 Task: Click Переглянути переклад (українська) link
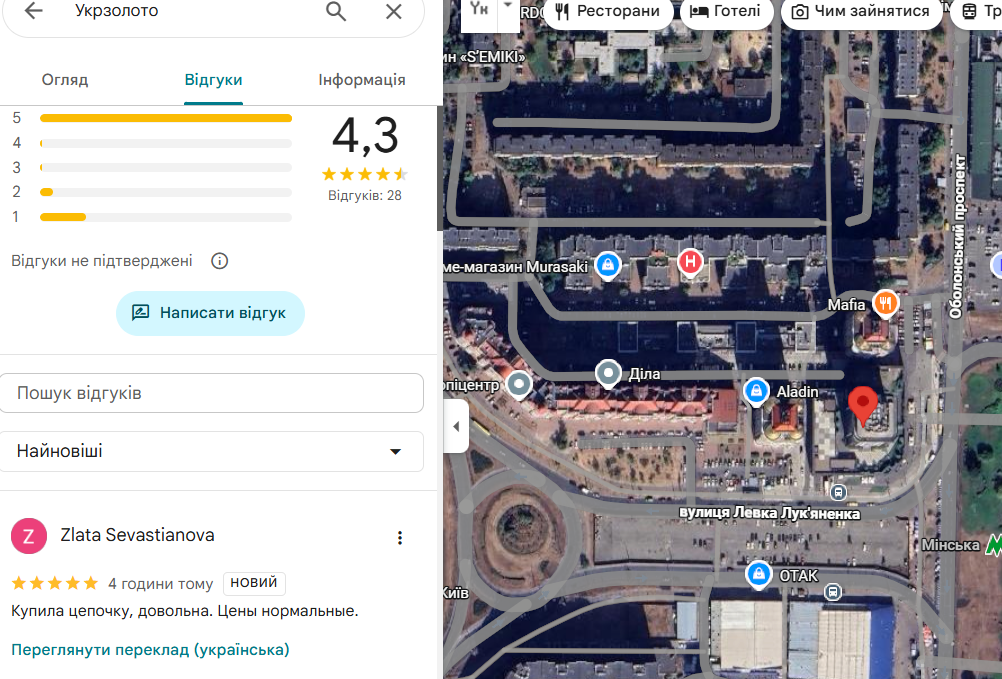click(150, 650)
